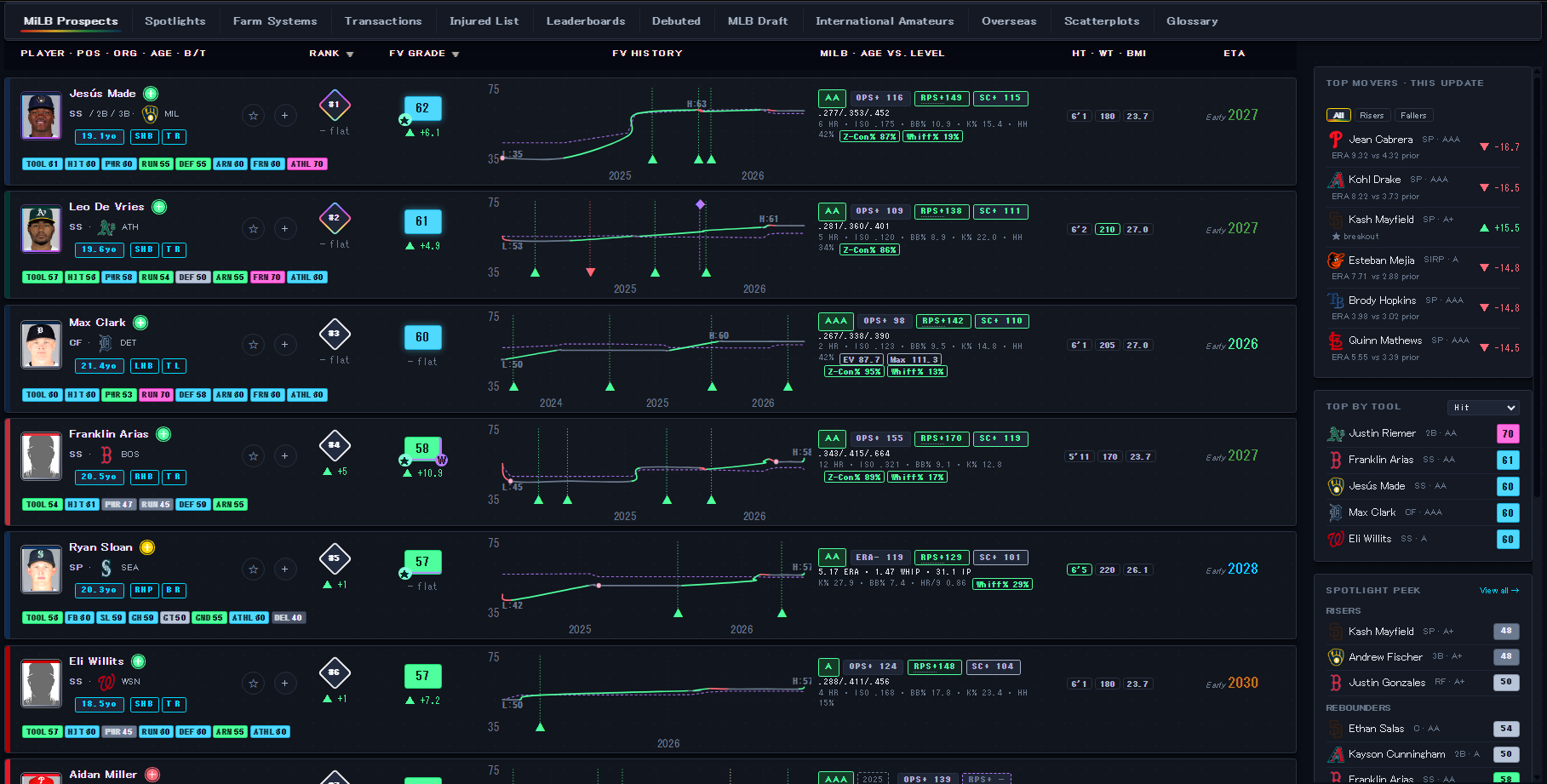Click the yellow badge next to Ryan Sloan
Image resolution: width=1547 pixels, height=784 pixels.
pyautogui.click(x=147, y=547)
